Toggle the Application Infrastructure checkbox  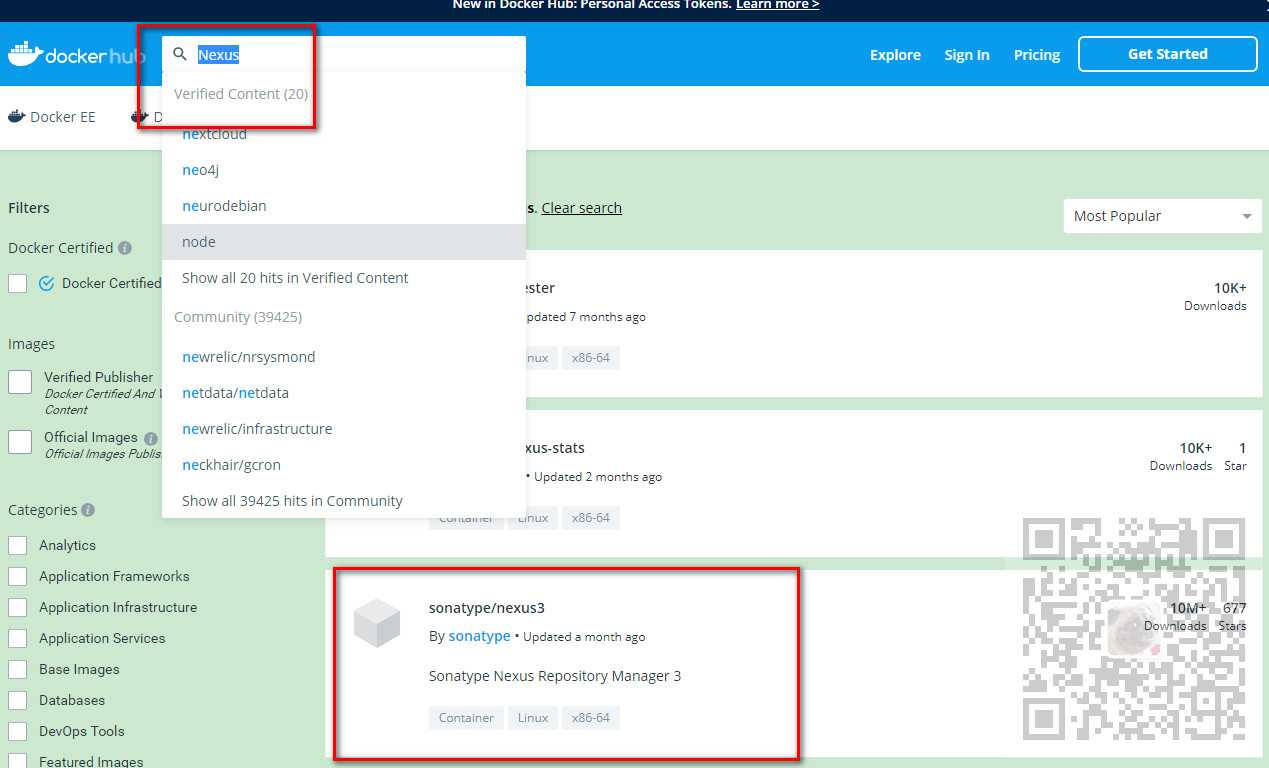click(x=17, y=607)
